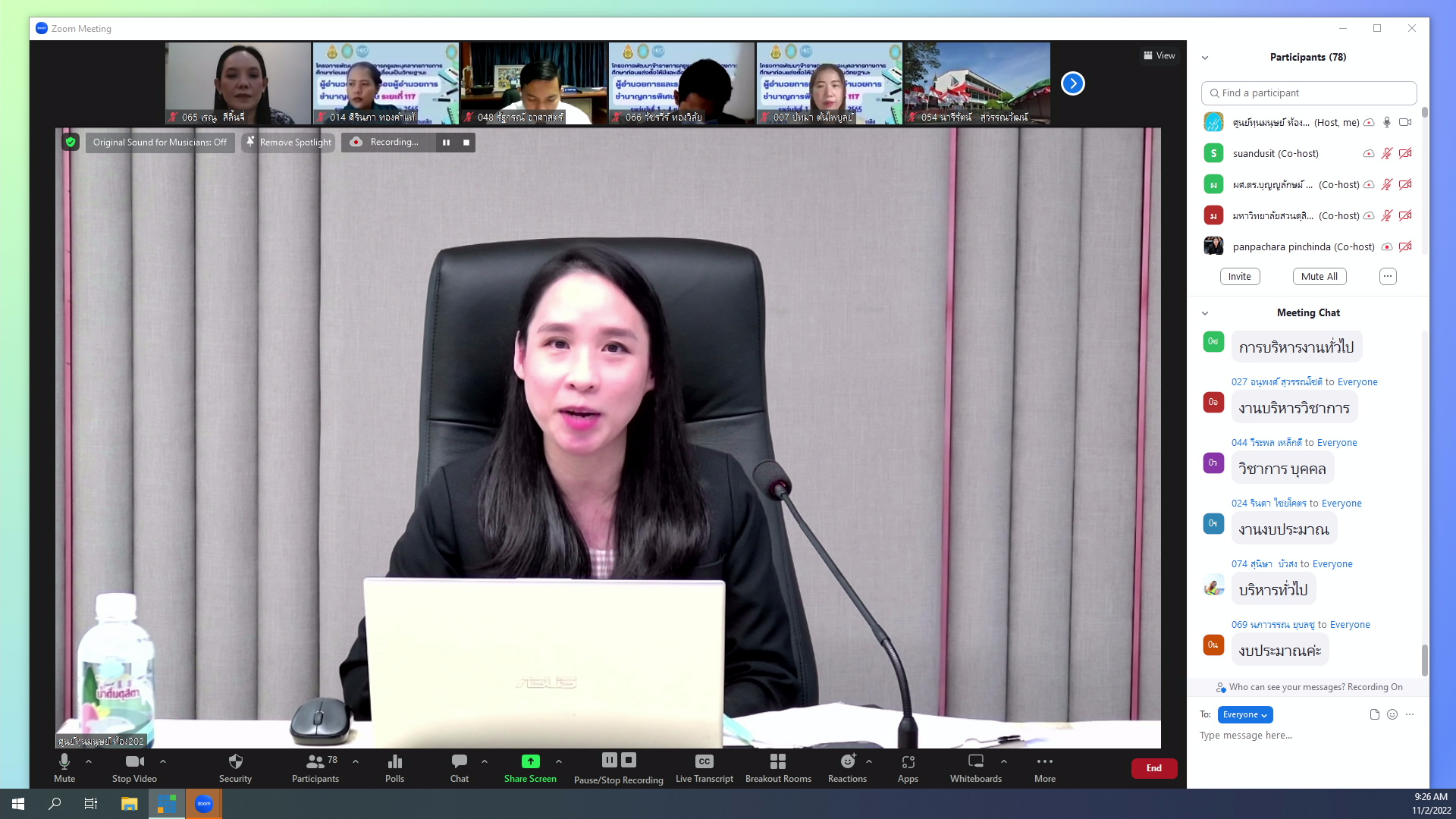Open the View layout menu
The height and width of the screenshot is (819, 1456).
coord(1159,55)
